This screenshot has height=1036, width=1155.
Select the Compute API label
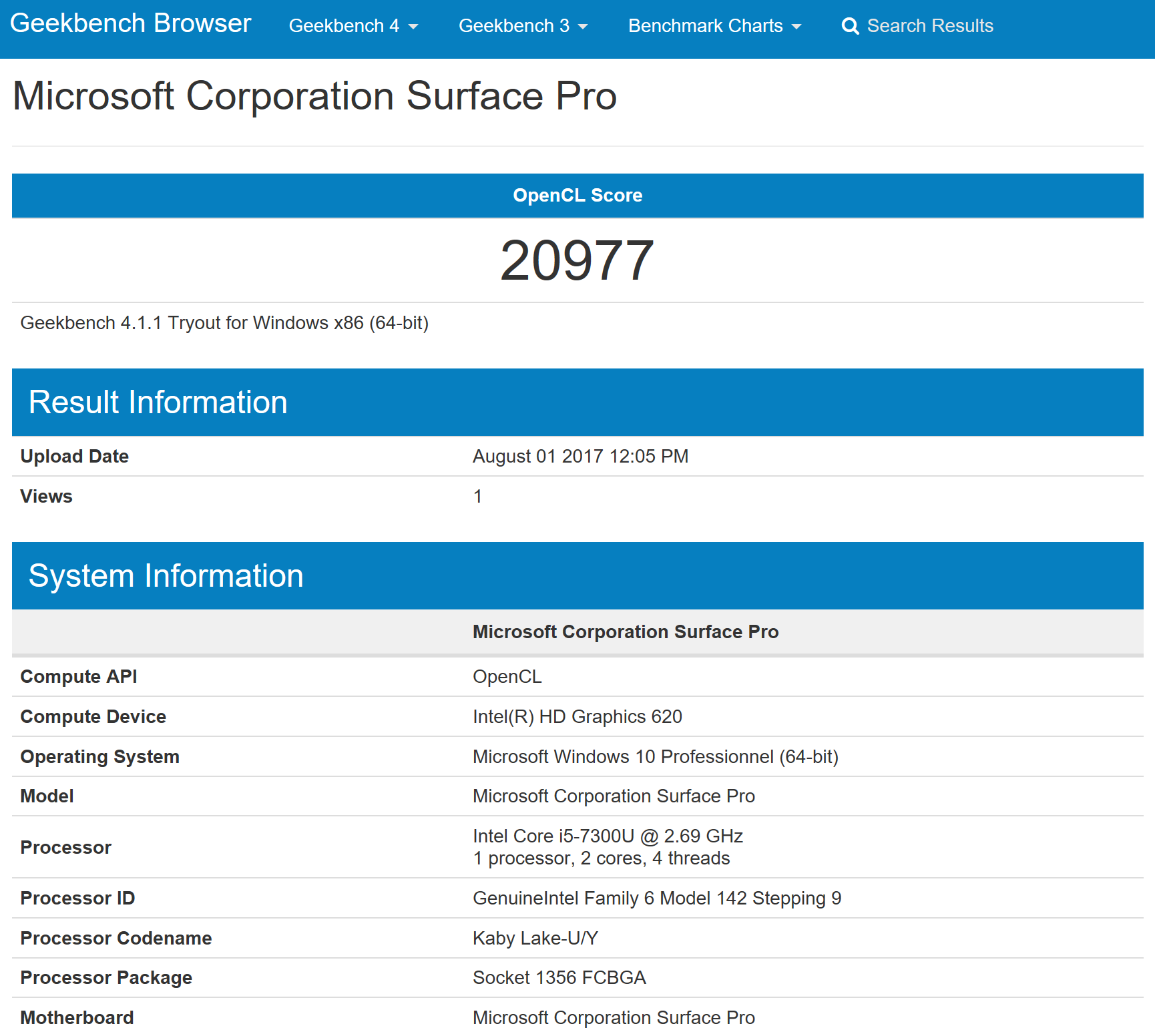[x=79, y=677]
